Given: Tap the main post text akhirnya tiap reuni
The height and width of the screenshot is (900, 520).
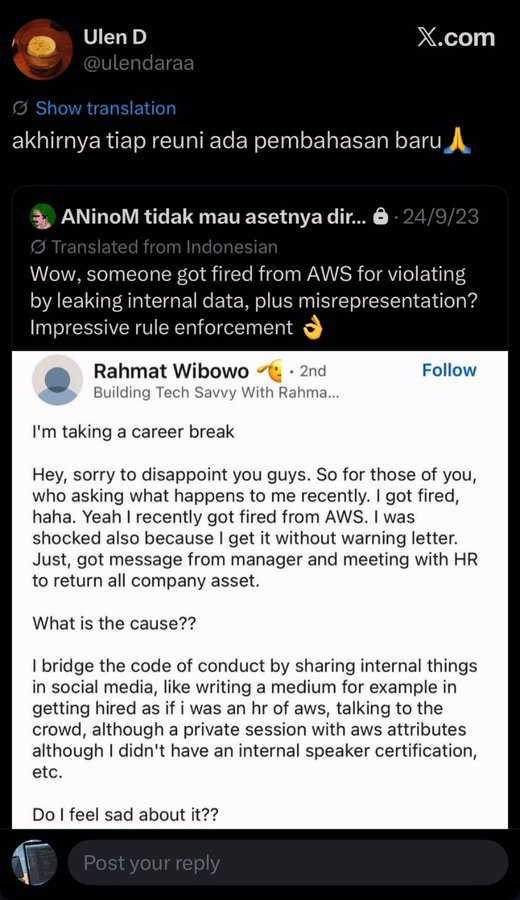Looking at the screenshot, I should [242, 142].
